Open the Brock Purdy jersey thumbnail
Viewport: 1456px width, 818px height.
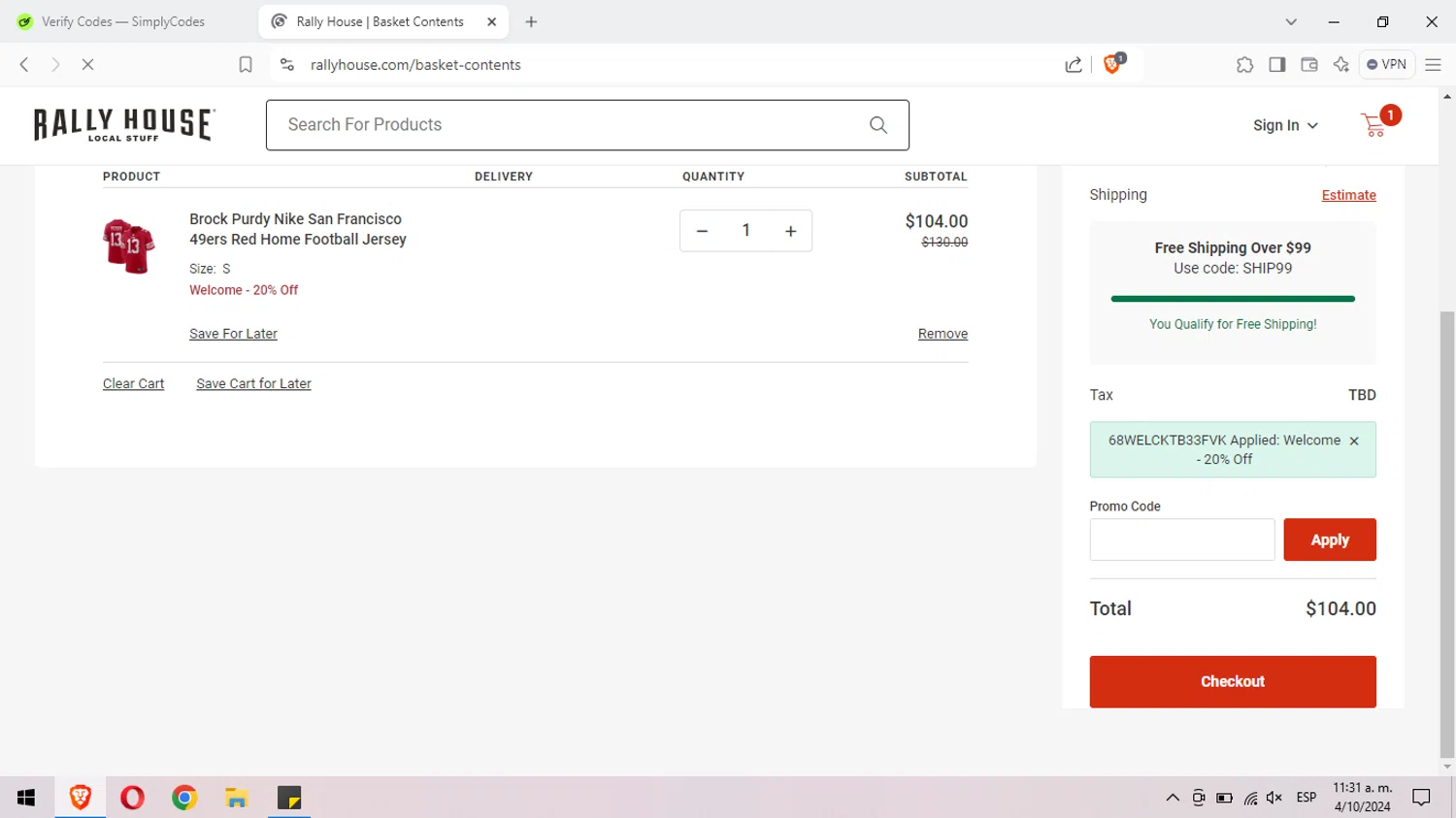[129, 245]
